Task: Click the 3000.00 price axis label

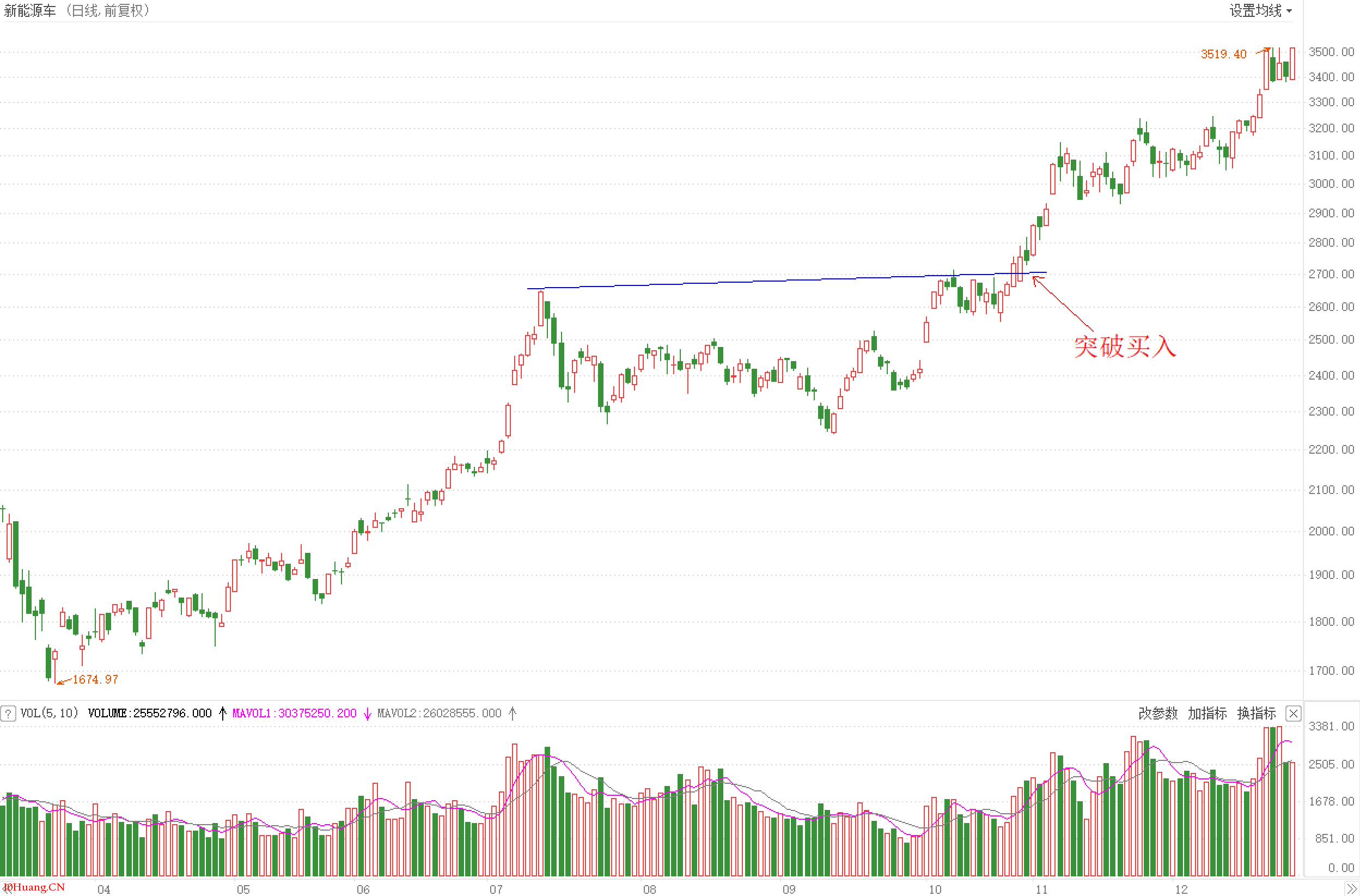Action: tap(1331, 184)
